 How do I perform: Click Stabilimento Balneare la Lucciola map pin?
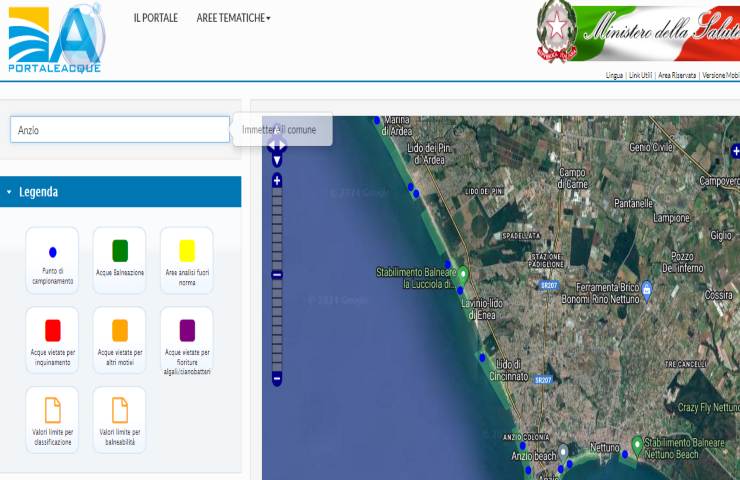point(463,273)
